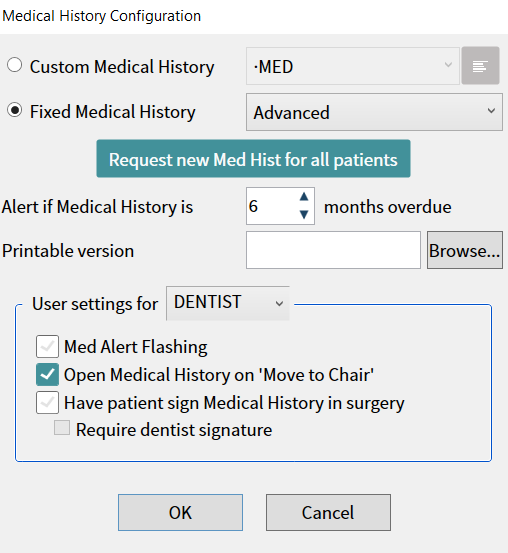
Task: Click the DENTIST dropdown chevron arrow
Action: (279, 304)
